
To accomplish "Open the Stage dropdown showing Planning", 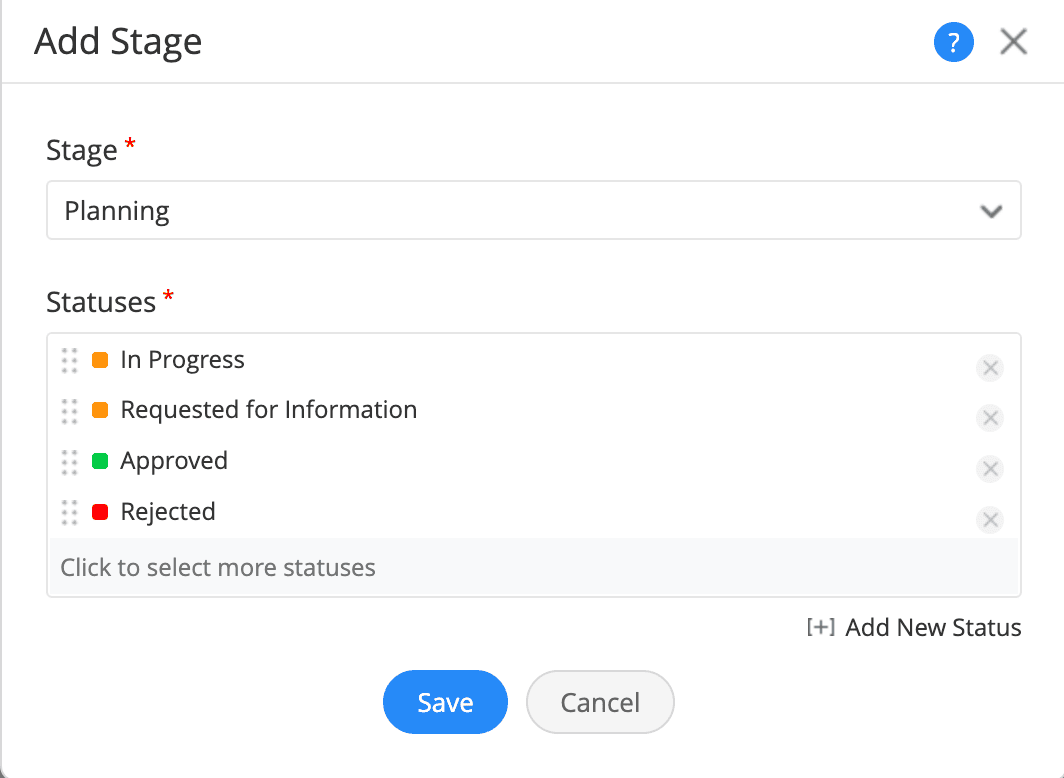I will point(520,210).
